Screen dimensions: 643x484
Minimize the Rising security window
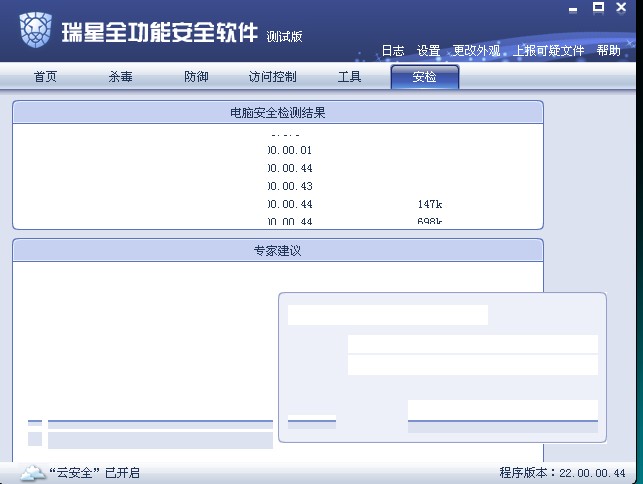tap(573, 10)
